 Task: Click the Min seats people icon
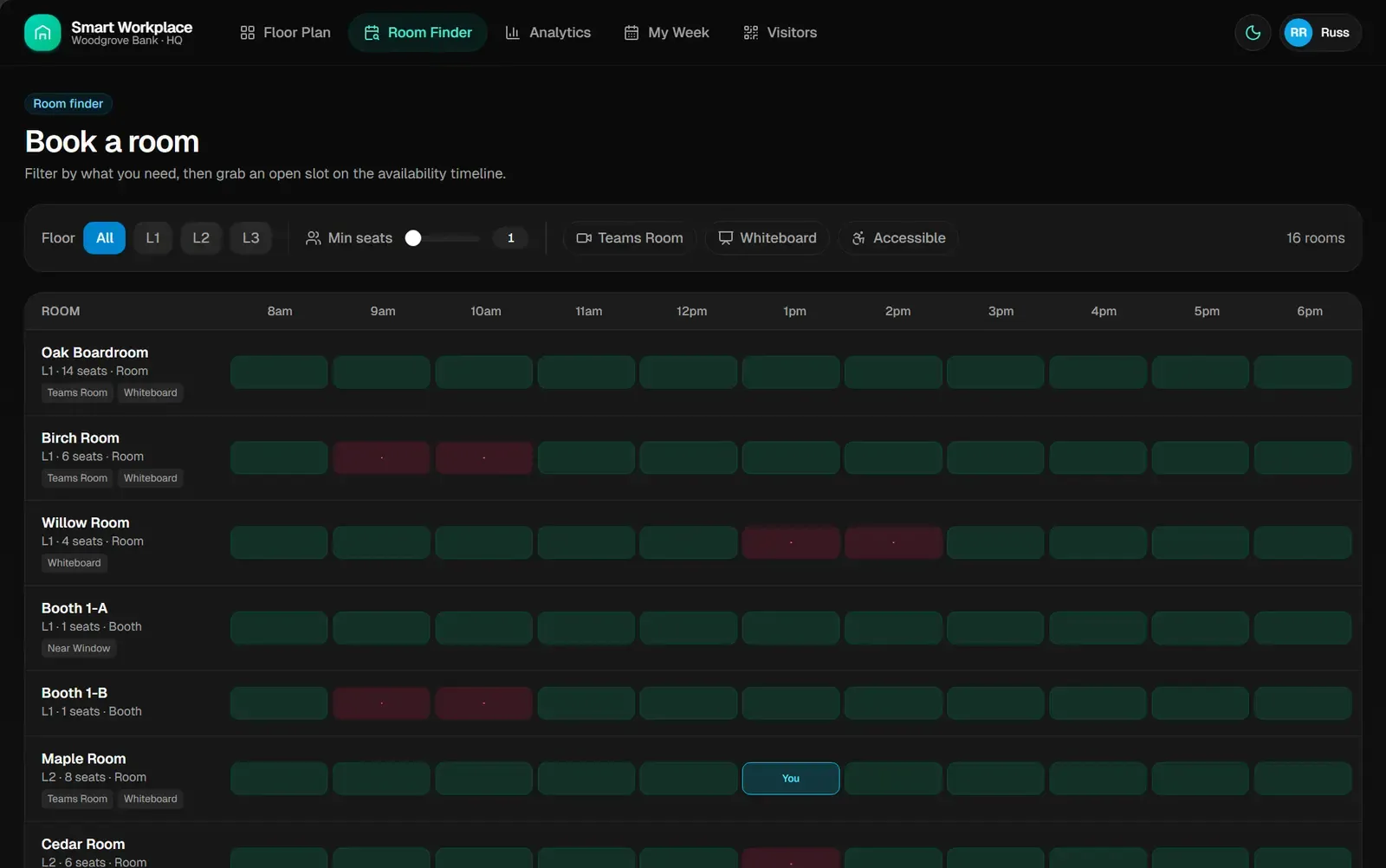tap(314, 238)
